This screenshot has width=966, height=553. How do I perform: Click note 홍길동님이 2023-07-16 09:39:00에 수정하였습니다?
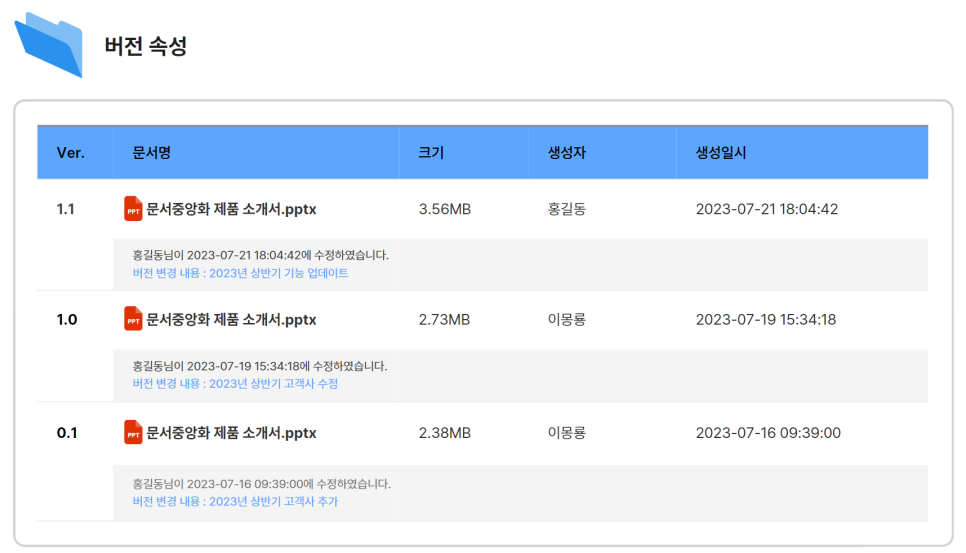coord(262,484)
